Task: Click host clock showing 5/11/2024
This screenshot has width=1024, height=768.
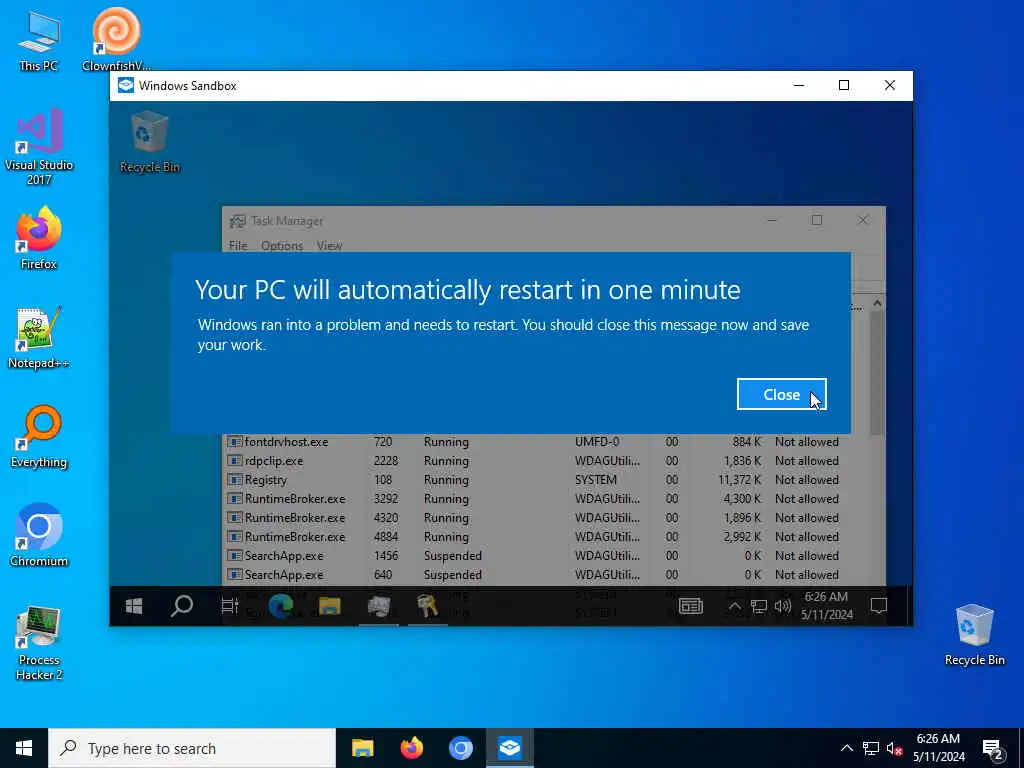Action: [938, 748]
